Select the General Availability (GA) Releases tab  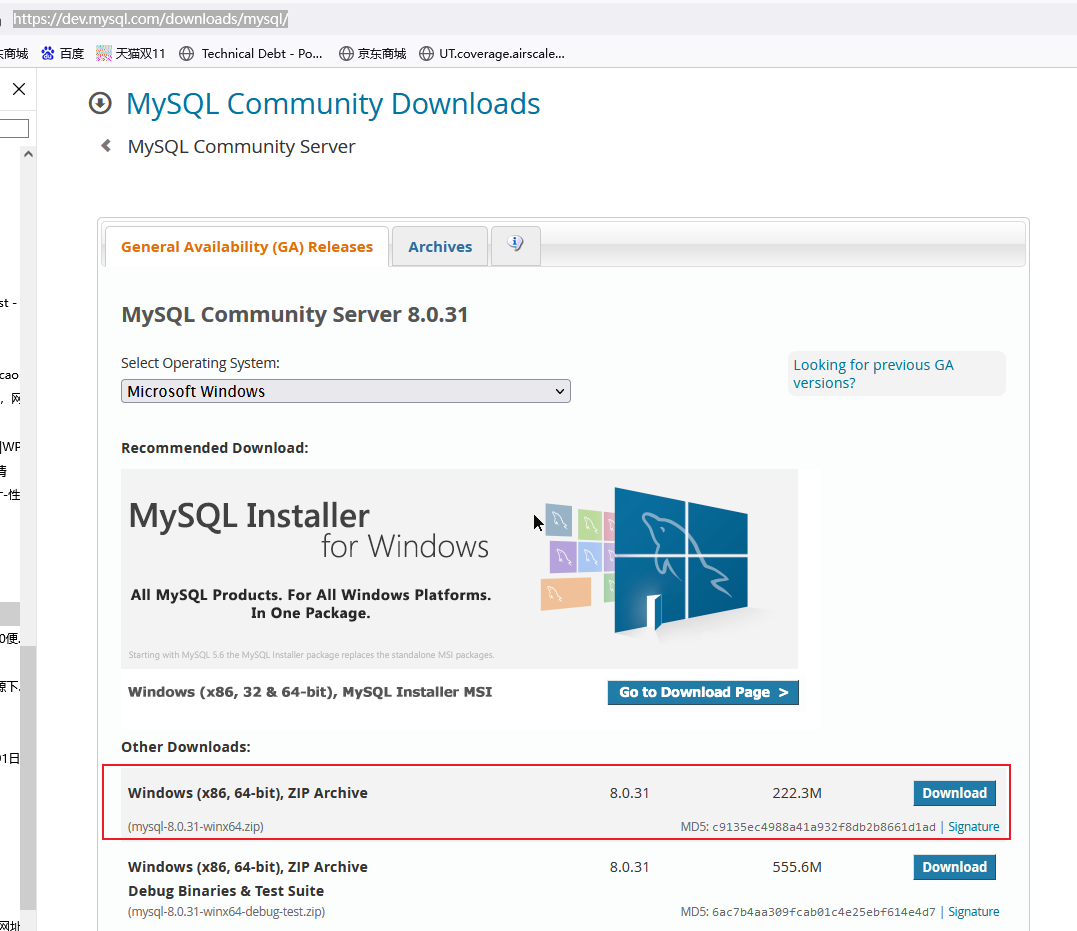[247, 247]
